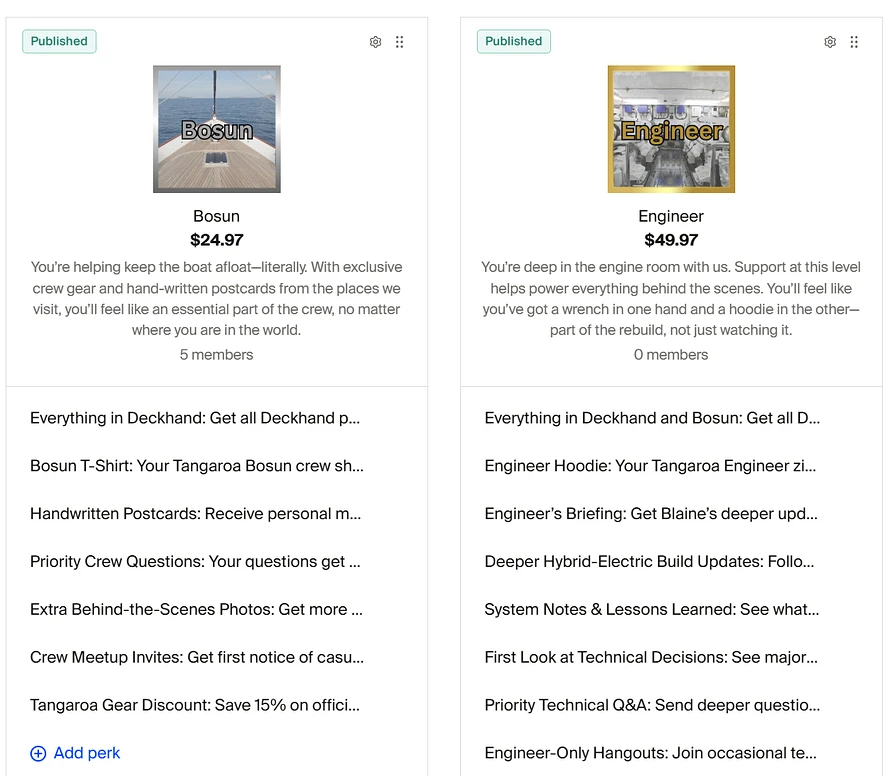
Task: Click the plus icon beside Add perk
Action: coord(38,753)
